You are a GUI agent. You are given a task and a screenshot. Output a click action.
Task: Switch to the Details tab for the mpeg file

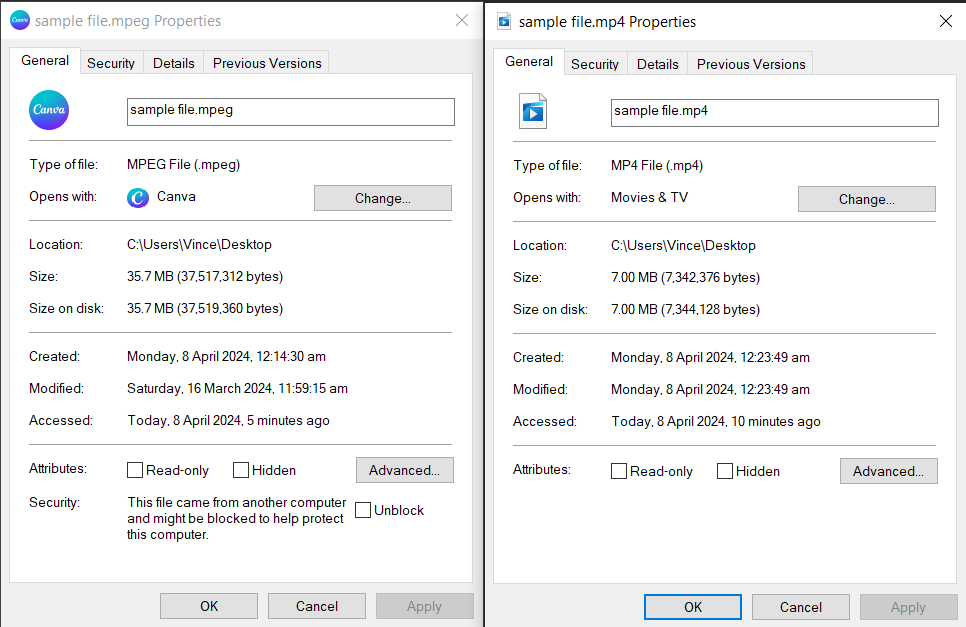(173, 62)
